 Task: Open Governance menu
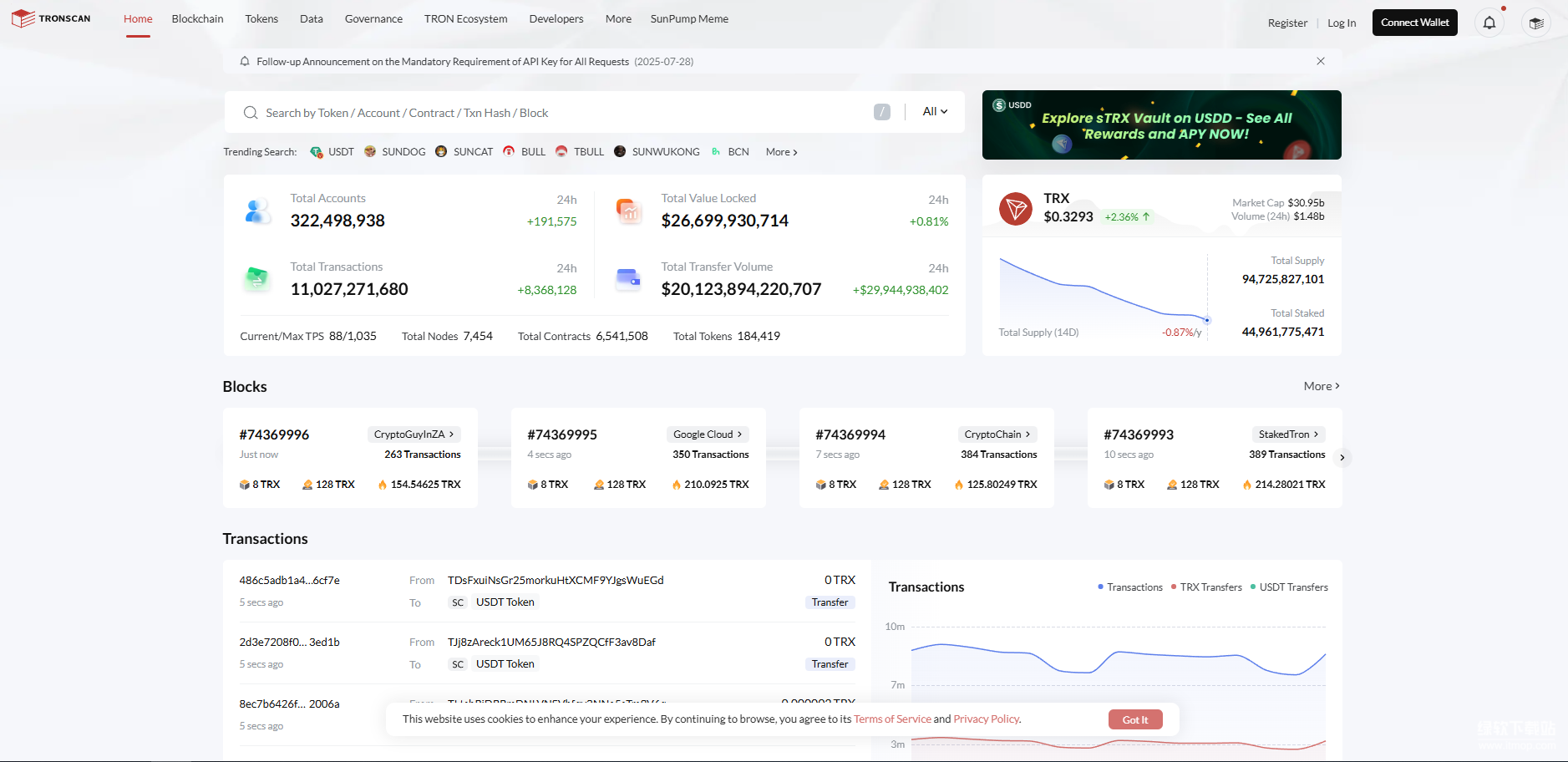[x=373, y=18]
